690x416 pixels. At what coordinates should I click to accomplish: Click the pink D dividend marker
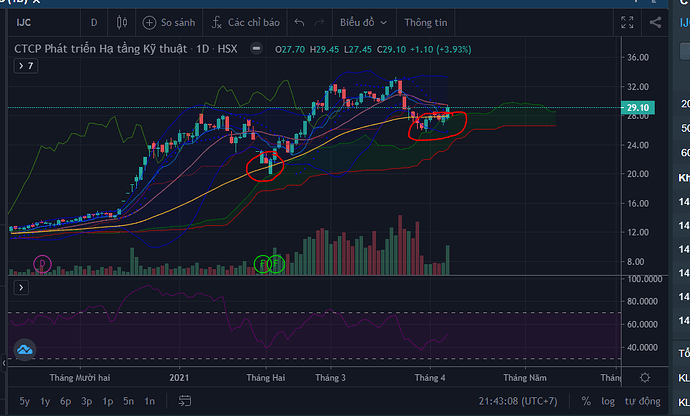(42, 264)
